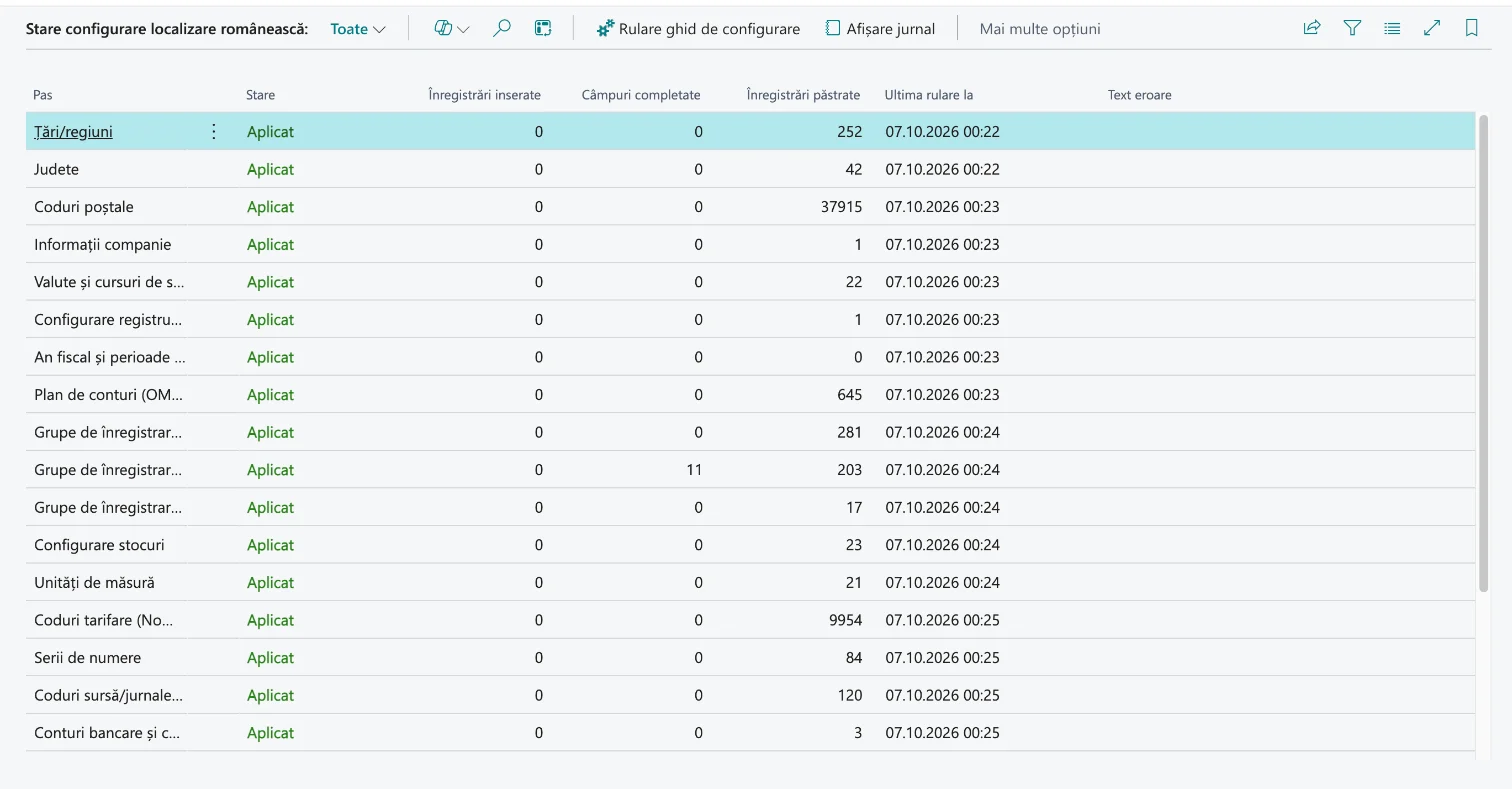Click the value 645 in Înregistrări păstrate
The height and width of the screenshot is (789, 1512).
849,395
